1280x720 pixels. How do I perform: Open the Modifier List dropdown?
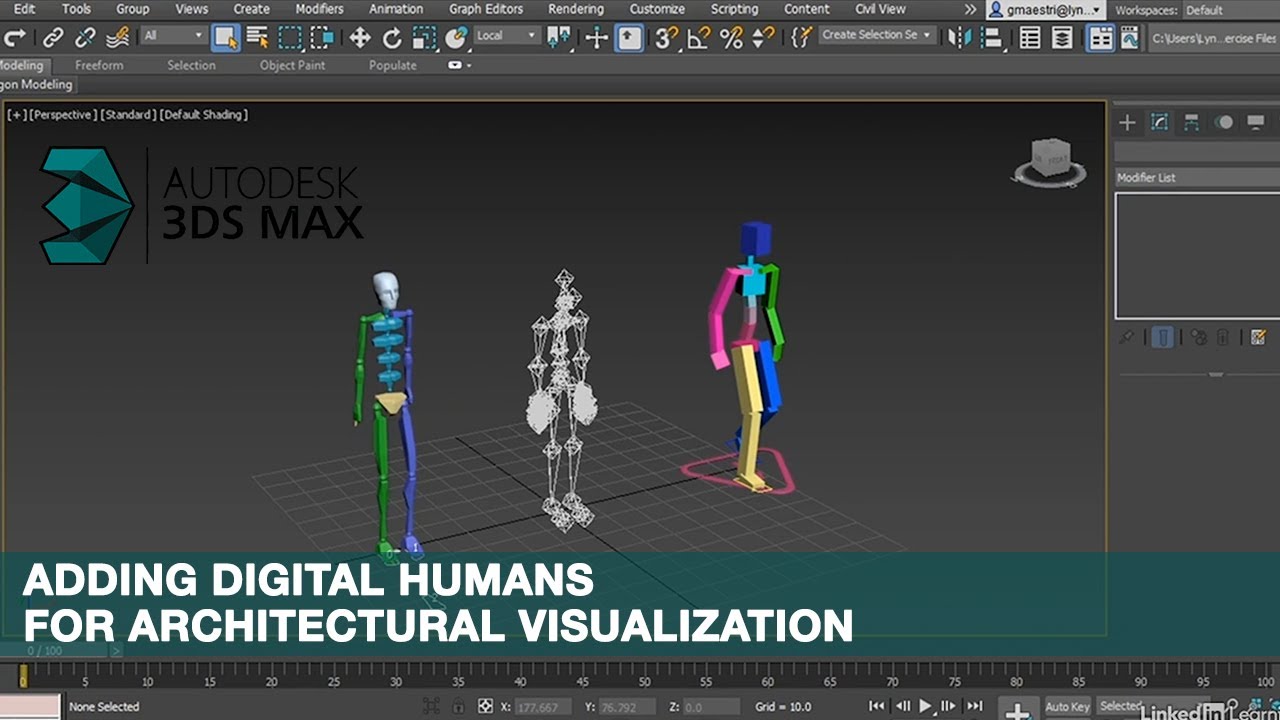pyautogui.click(x=1197, y=177)
